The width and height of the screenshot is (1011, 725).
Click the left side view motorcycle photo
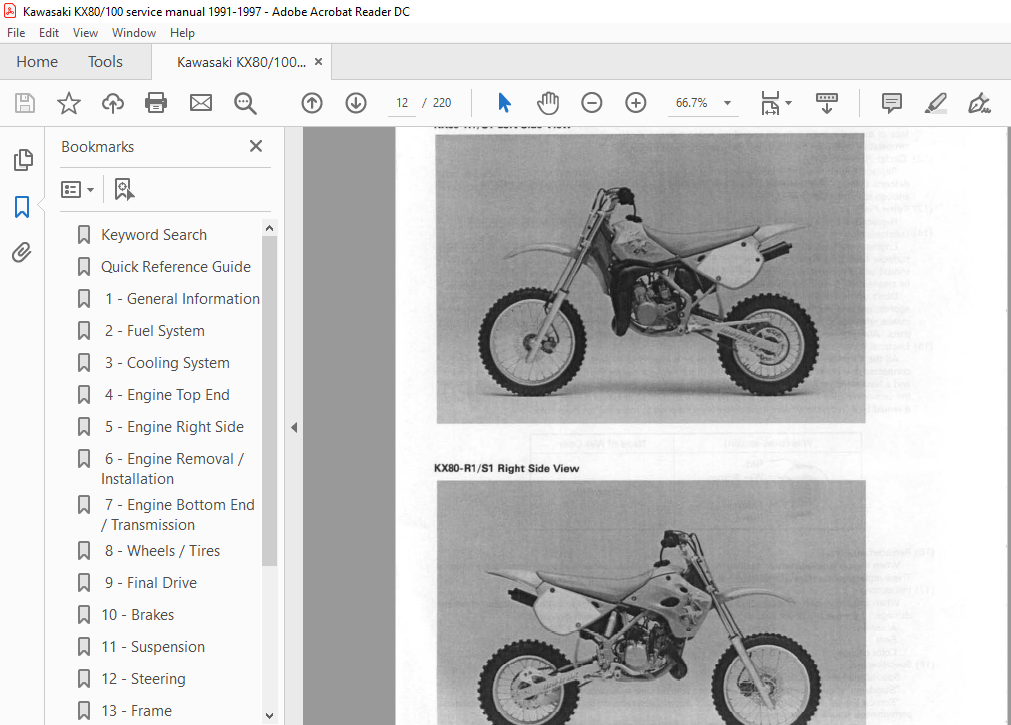click(x=650, y=279)
